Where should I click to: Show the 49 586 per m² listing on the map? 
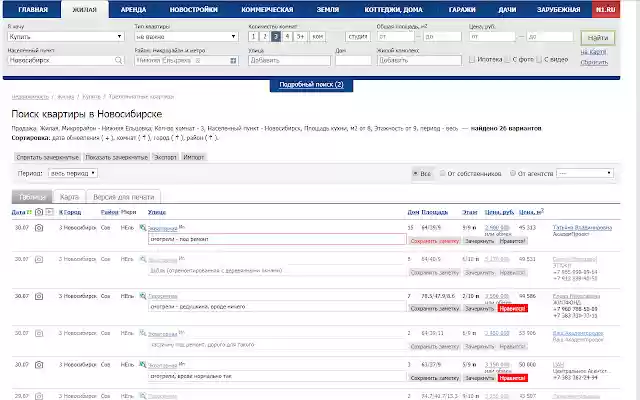click(x=142, y=296)
